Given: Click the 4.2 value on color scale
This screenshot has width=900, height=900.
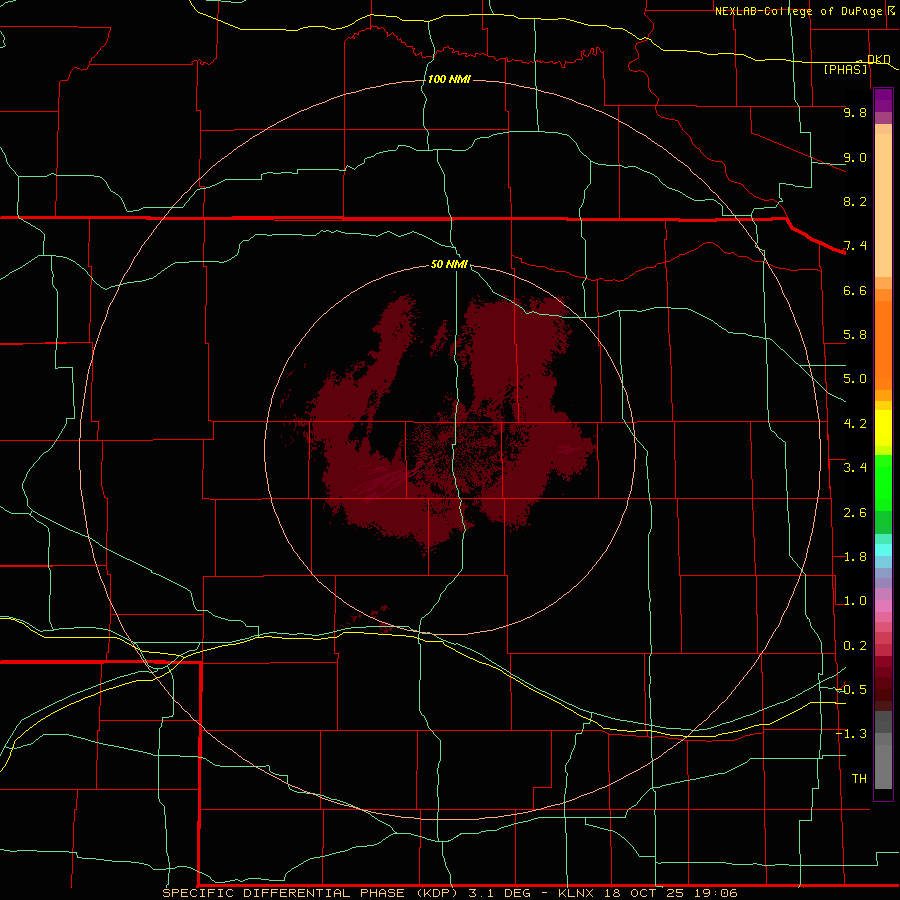Looking at the screenshot, I should (x=855, y=424).
